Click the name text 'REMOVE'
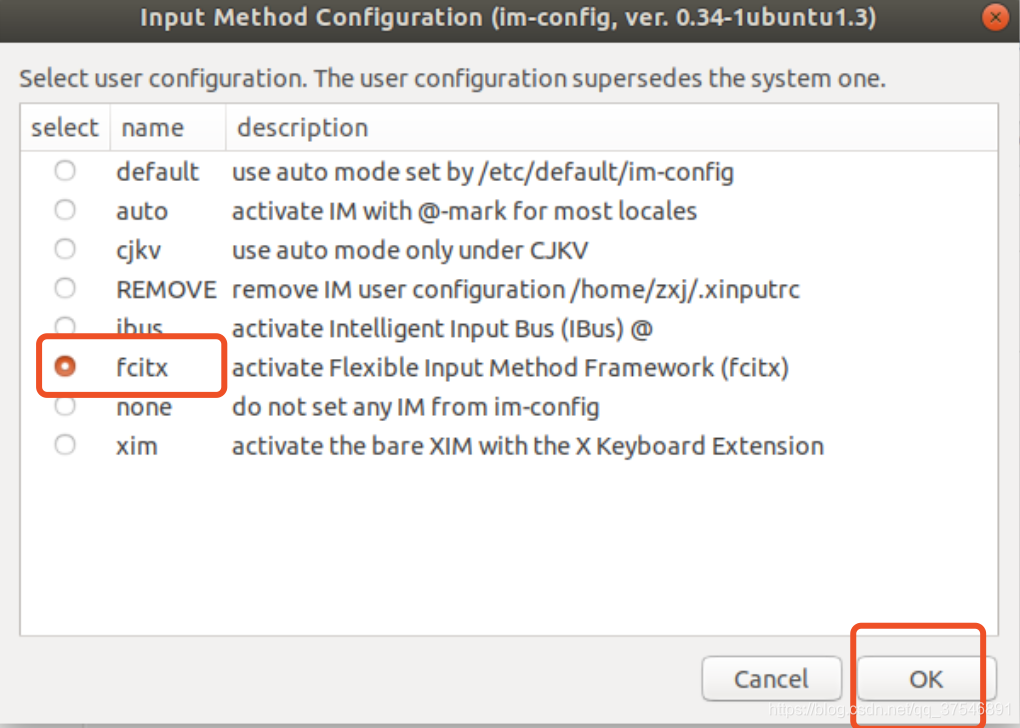The width and height of the screenshot is (1020, 728). [167, 290]
